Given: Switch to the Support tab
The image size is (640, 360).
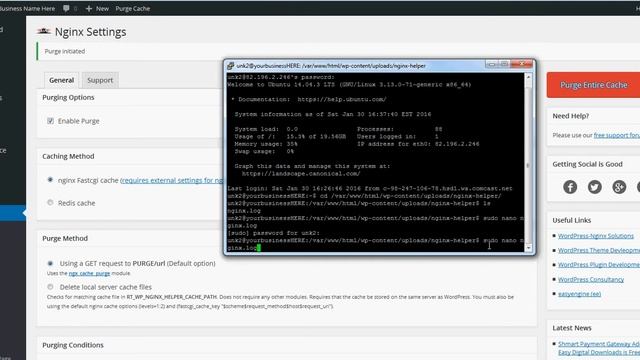Looking at the screenshot, I should 100,80.
